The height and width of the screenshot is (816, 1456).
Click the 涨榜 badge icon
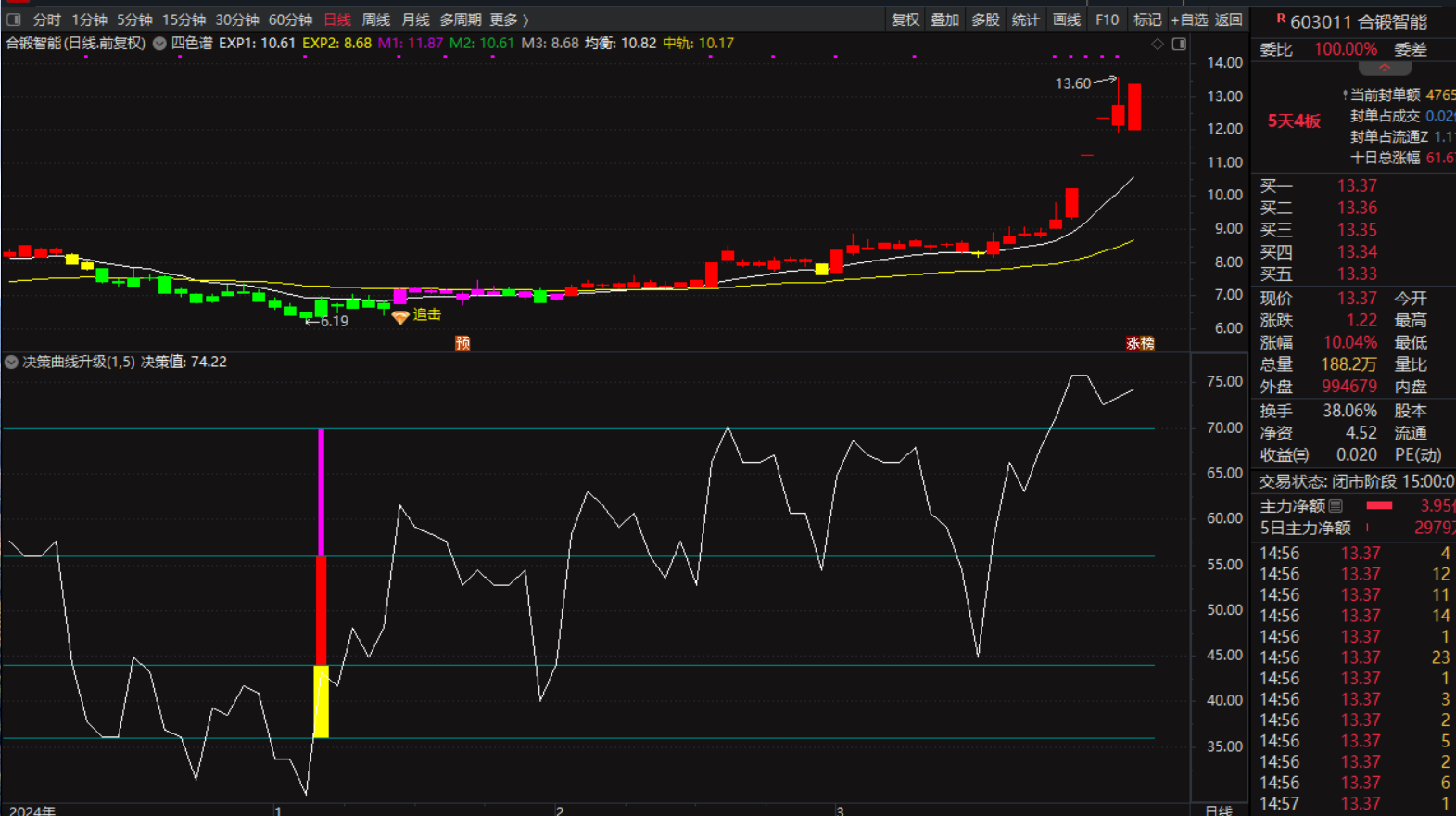coord(1140,343)
